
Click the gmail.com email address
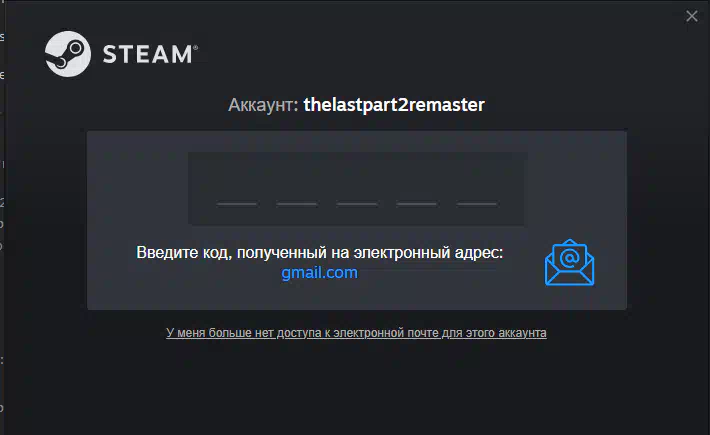(x=319, y=272)
